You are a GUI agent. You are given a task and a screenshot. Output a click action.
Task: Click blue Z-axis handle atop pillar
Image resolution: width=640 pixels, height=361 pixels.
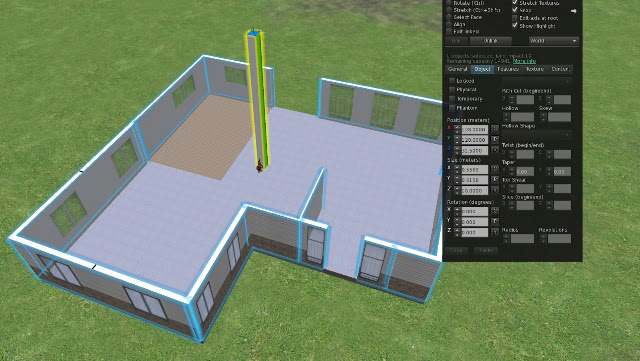click(253, 32)
